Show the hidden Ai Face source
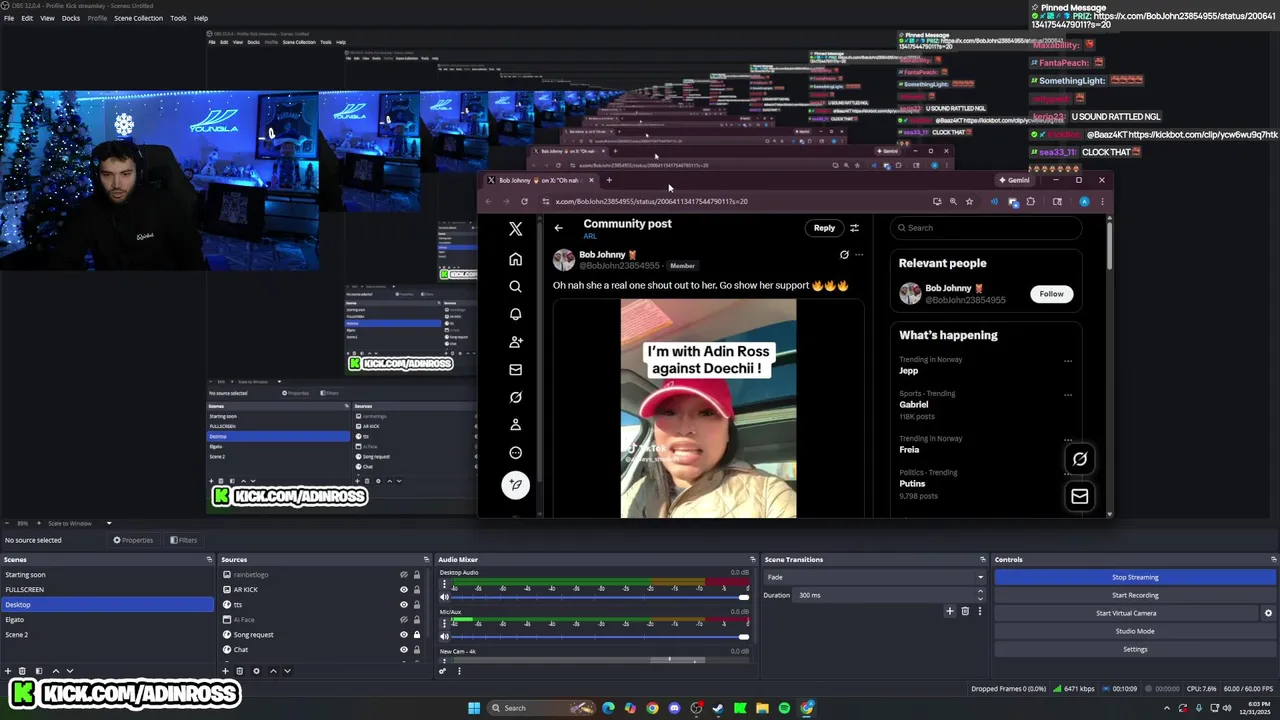 404,620
